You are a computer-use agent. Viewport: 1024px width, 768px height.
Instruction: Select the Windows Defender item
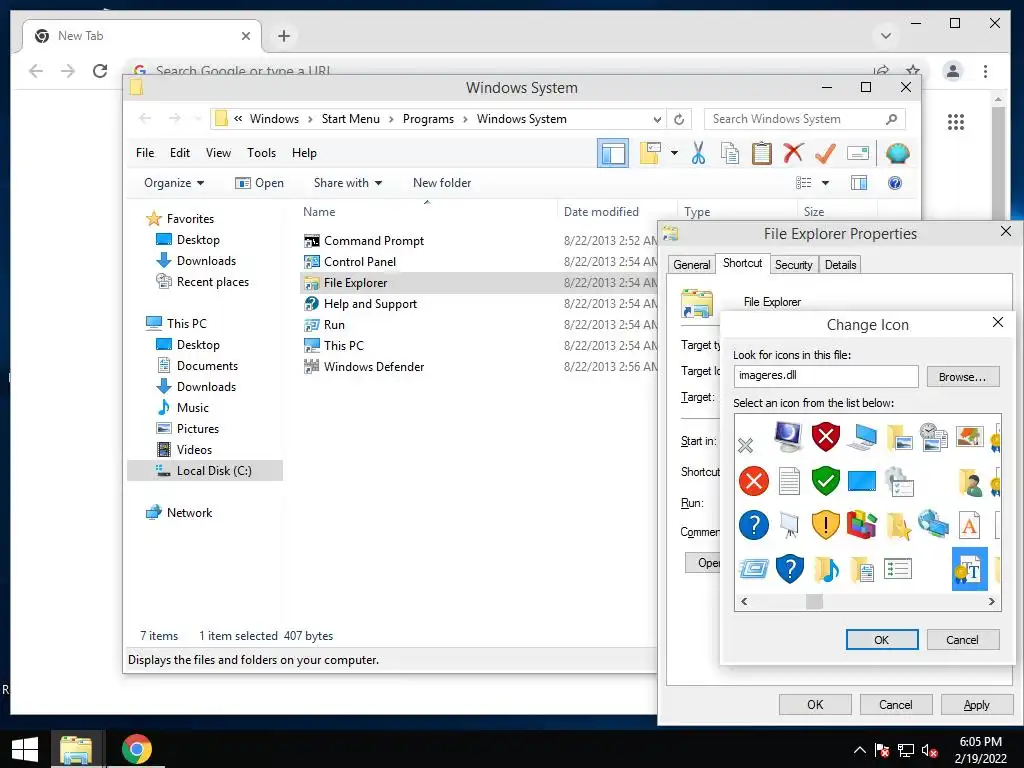[363, 366]
